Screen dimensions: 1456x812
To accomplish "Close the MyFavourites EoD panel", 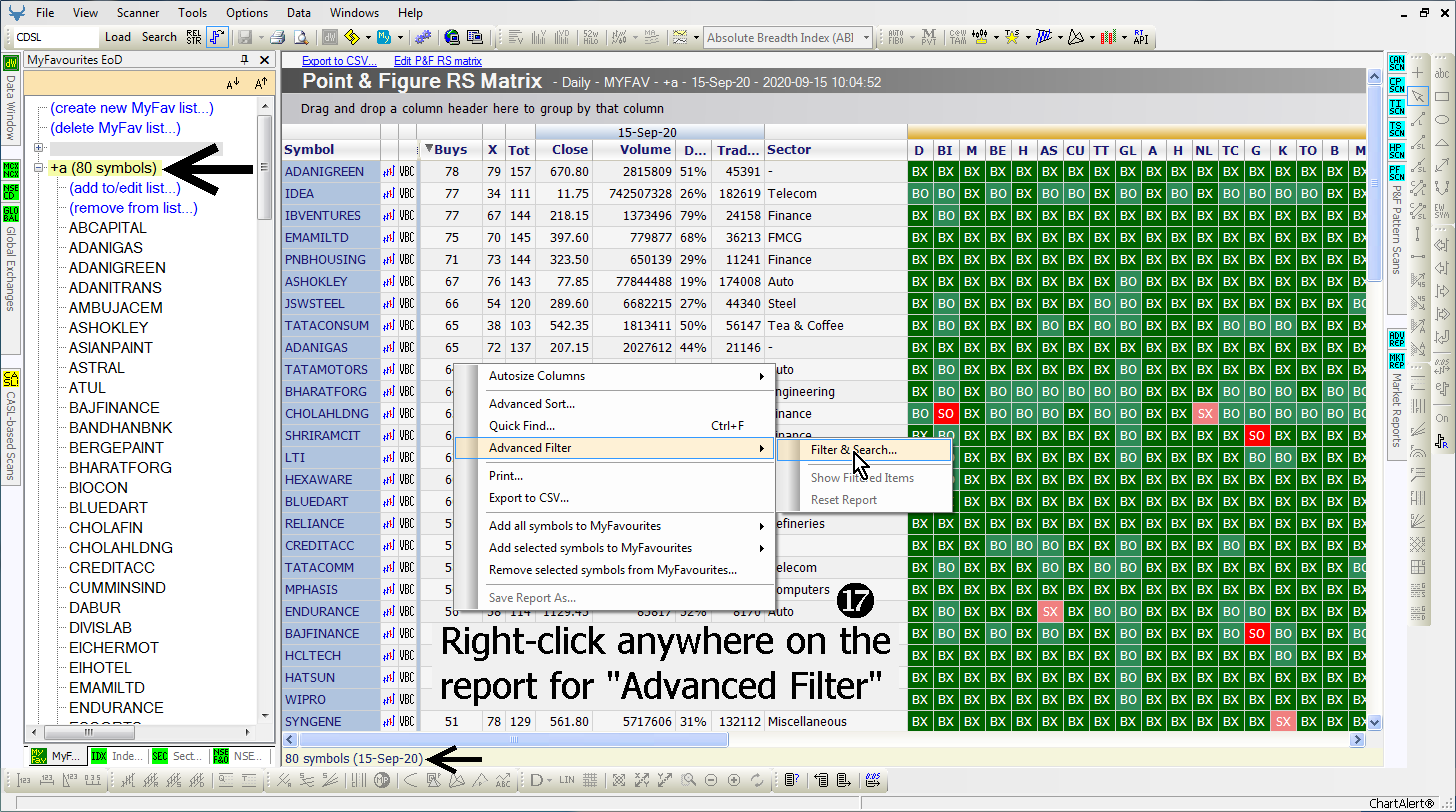I will [x=263, y=60].
